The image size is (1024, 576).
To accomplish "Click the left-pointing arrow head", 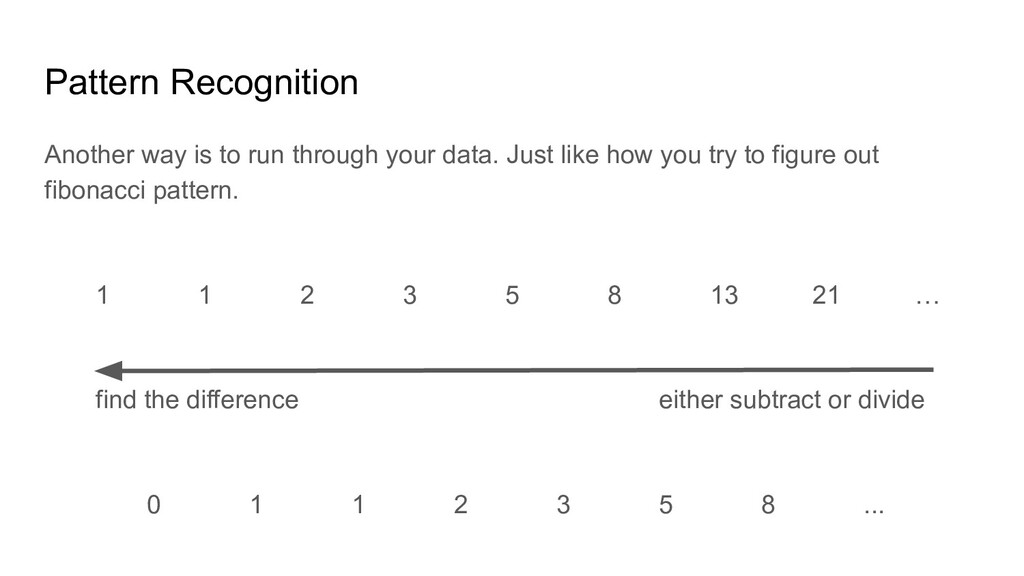I will (108, 370).
